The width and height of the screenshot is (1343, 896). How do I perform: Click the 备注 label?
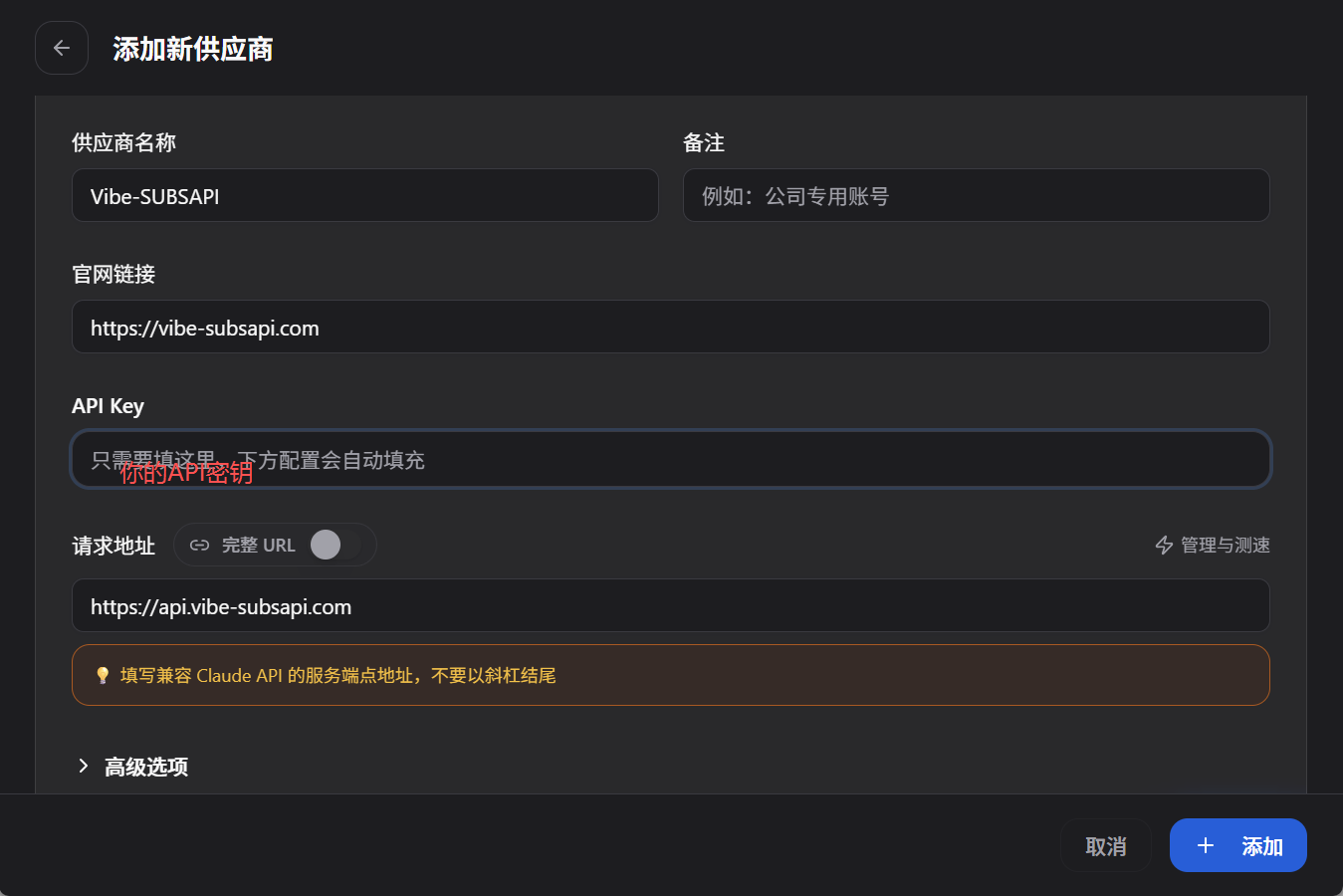pos(704,142)
